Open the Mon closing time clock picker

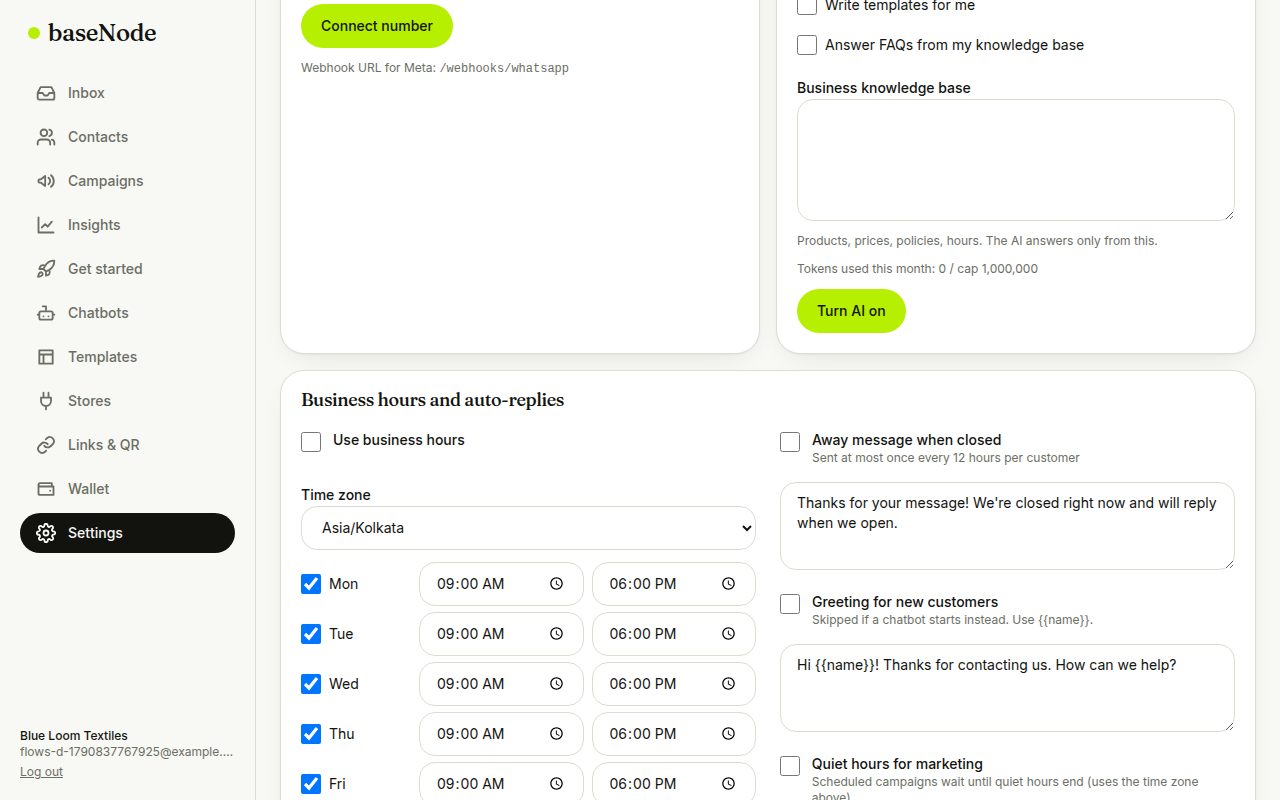pos(729,584)
